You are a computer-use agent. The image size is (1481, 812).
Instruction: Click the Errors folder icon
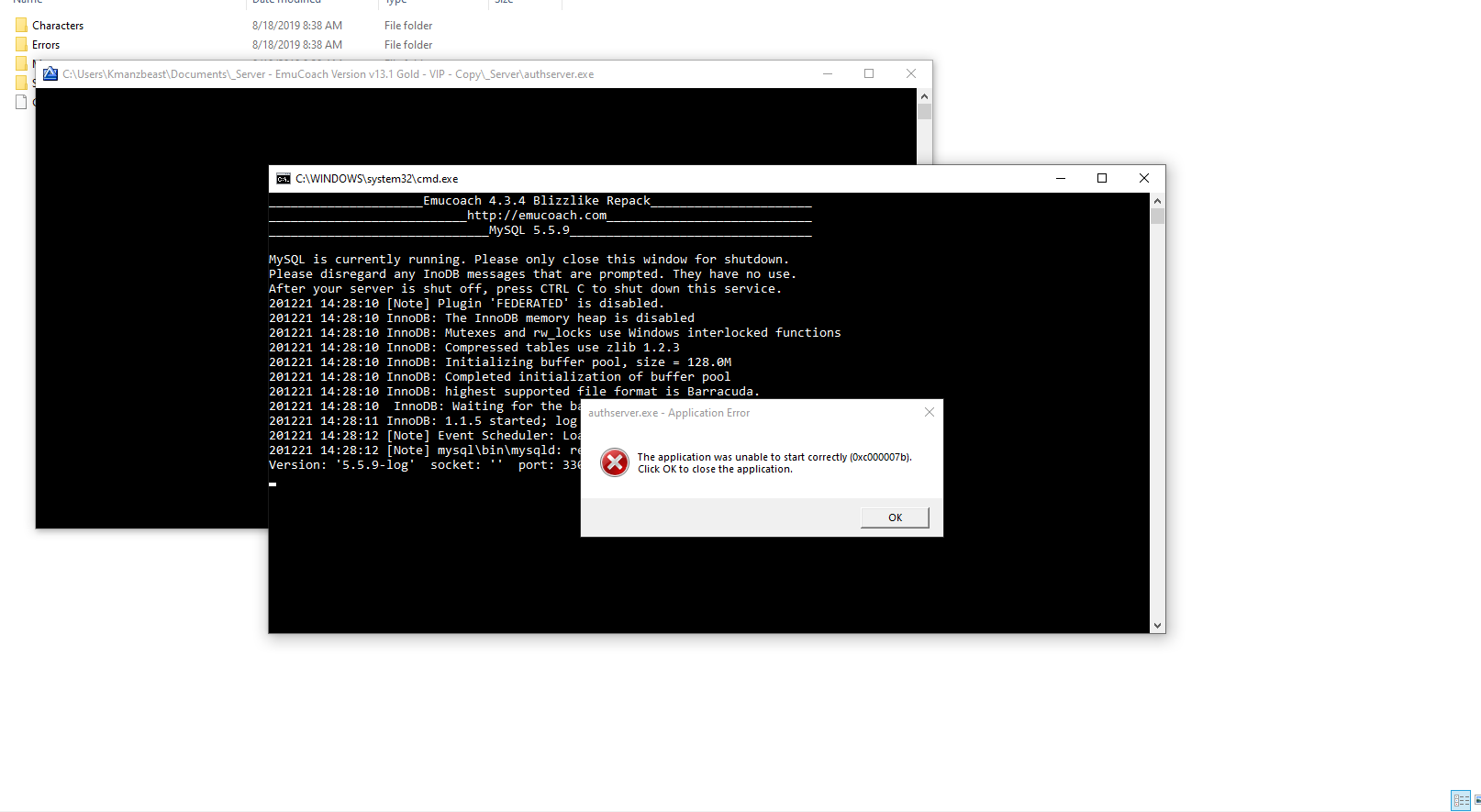[21, 45]
